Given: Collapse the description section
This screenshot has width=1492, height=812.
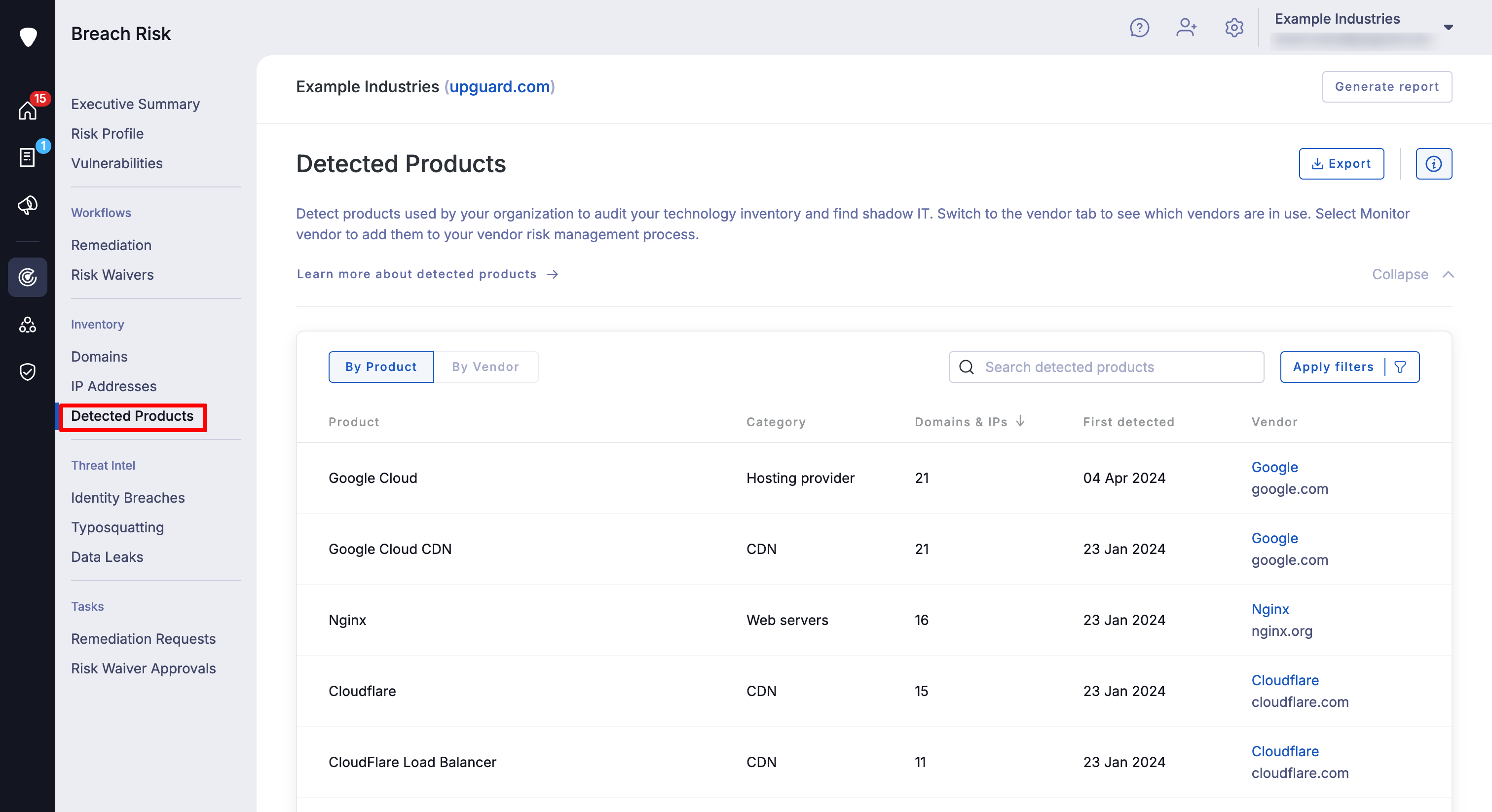Looking at the screenshot, I should point(1413,274).
